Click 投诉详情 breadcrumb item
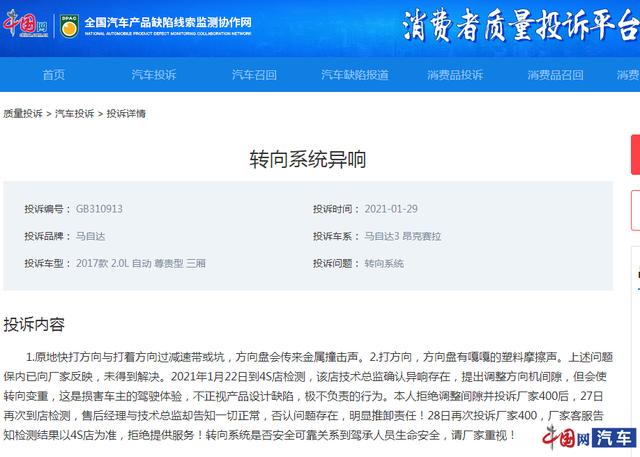The image size is (640, 457). (x=126, y=113)
